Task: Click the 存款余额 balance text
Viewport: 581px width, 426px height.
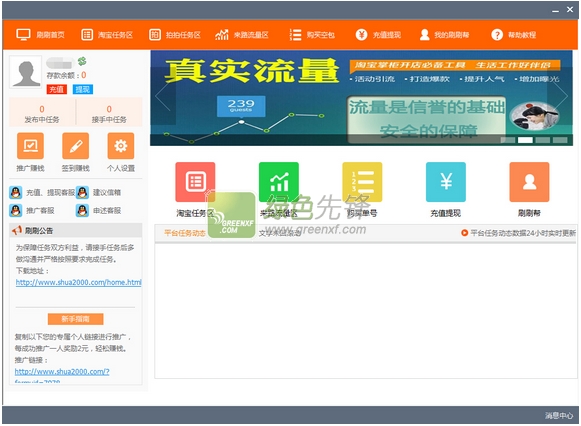Action: click(x=66, y=75)
